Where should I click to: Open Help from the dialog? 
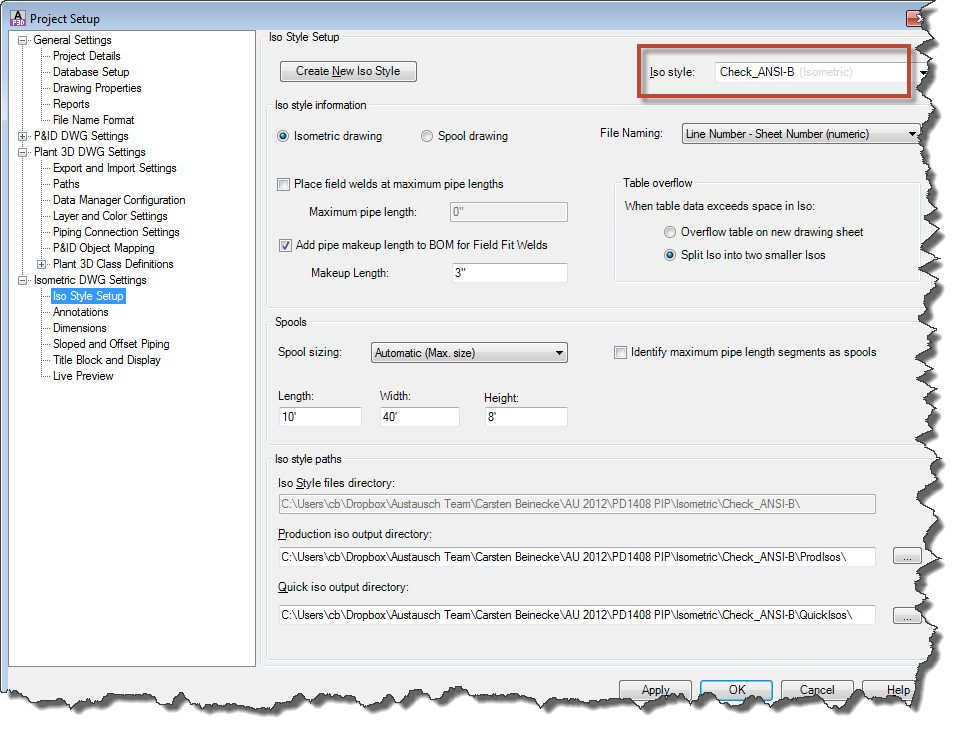point(891,690)
